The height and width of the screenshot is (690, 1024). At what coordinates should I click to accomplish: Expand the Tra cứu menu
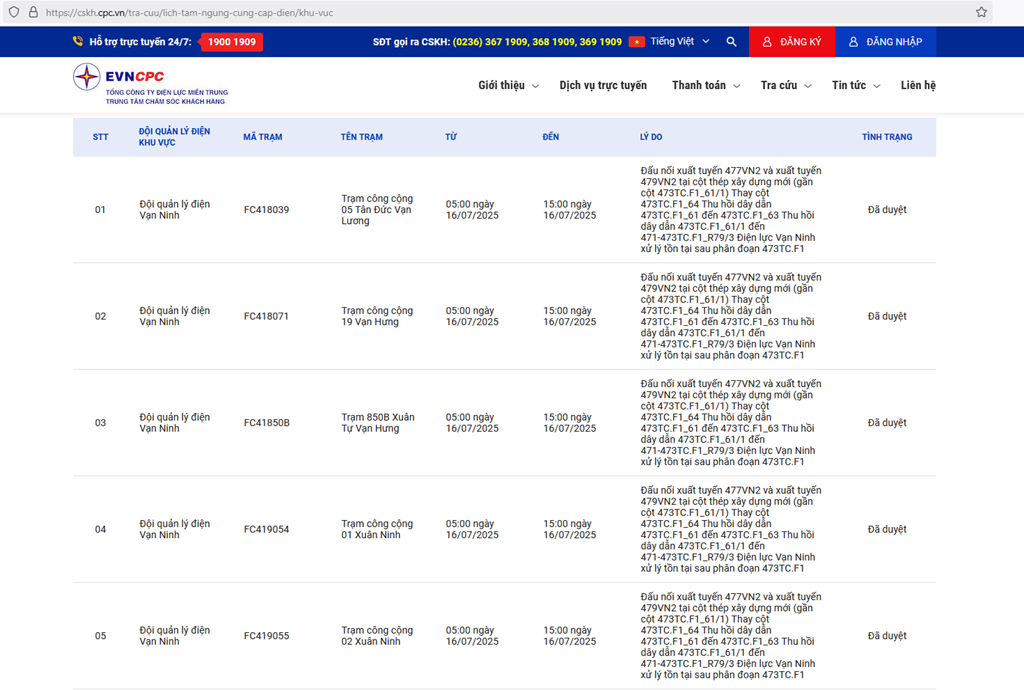(x=785, y=86)
